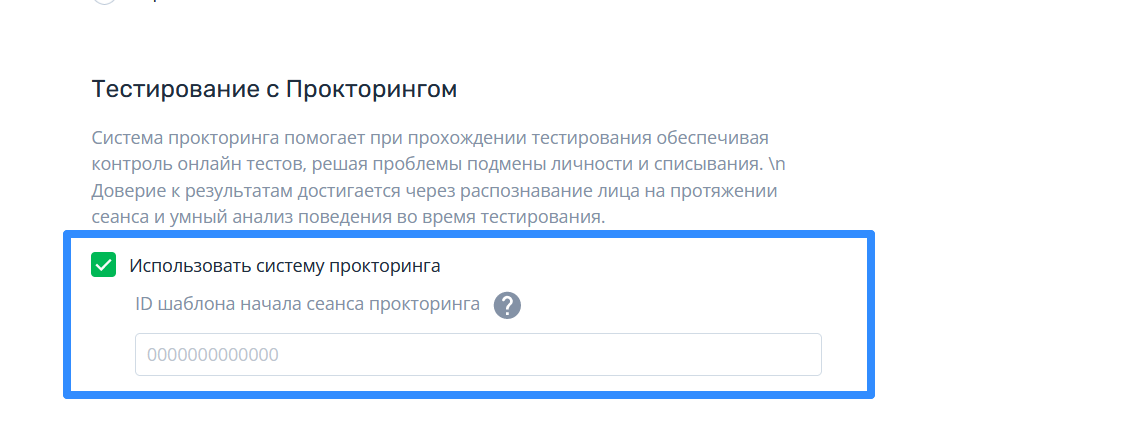This screenshot has height=444, width=1135.
Task: Click the stray '\n' characters in the description
Action: click(x=777, y=164)
